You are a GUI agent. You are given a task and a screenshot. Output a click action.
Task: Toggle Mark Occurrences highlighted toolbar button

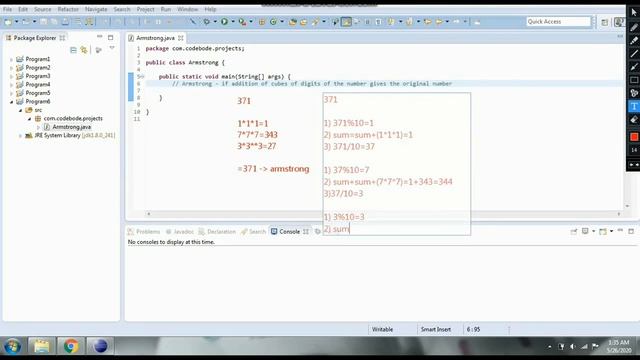click(x=346, y=22)
